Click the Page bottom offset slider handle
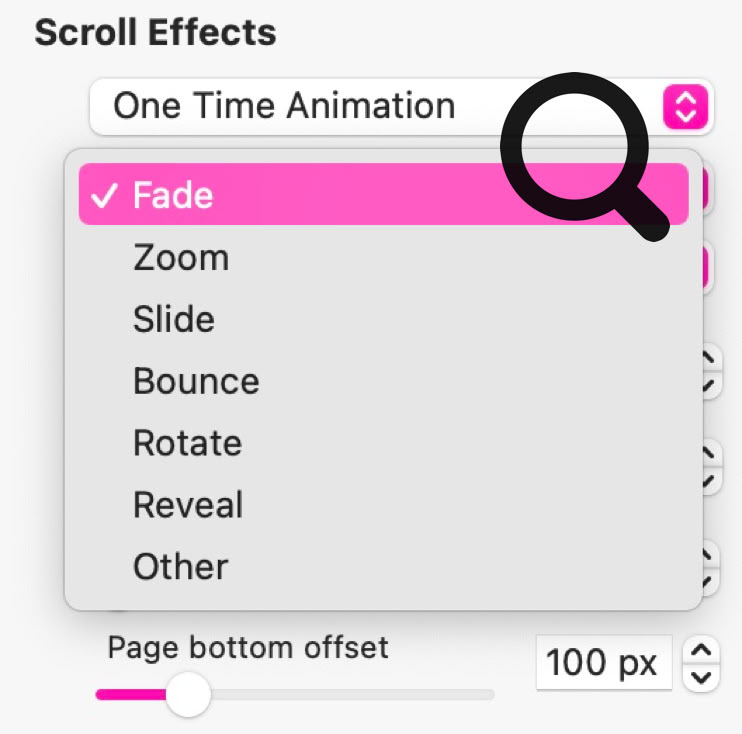This screenshot has width=742, height=734. 188,693
